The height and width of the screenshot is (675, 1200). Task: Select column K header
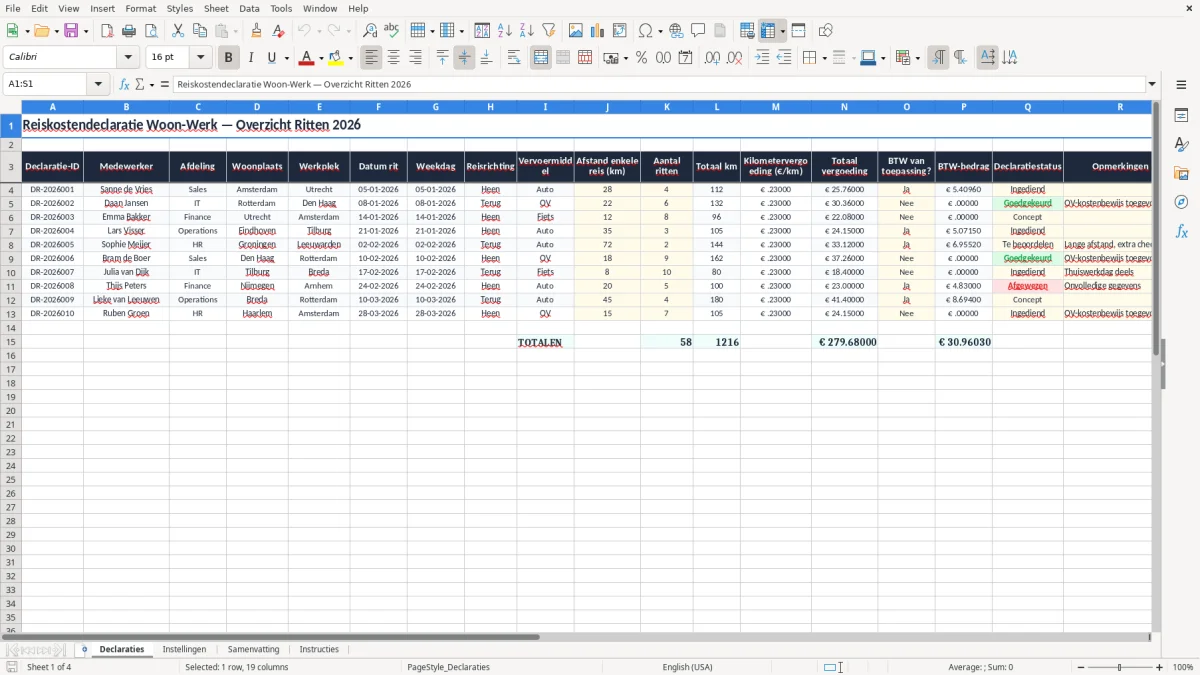(x=666, y=106)
